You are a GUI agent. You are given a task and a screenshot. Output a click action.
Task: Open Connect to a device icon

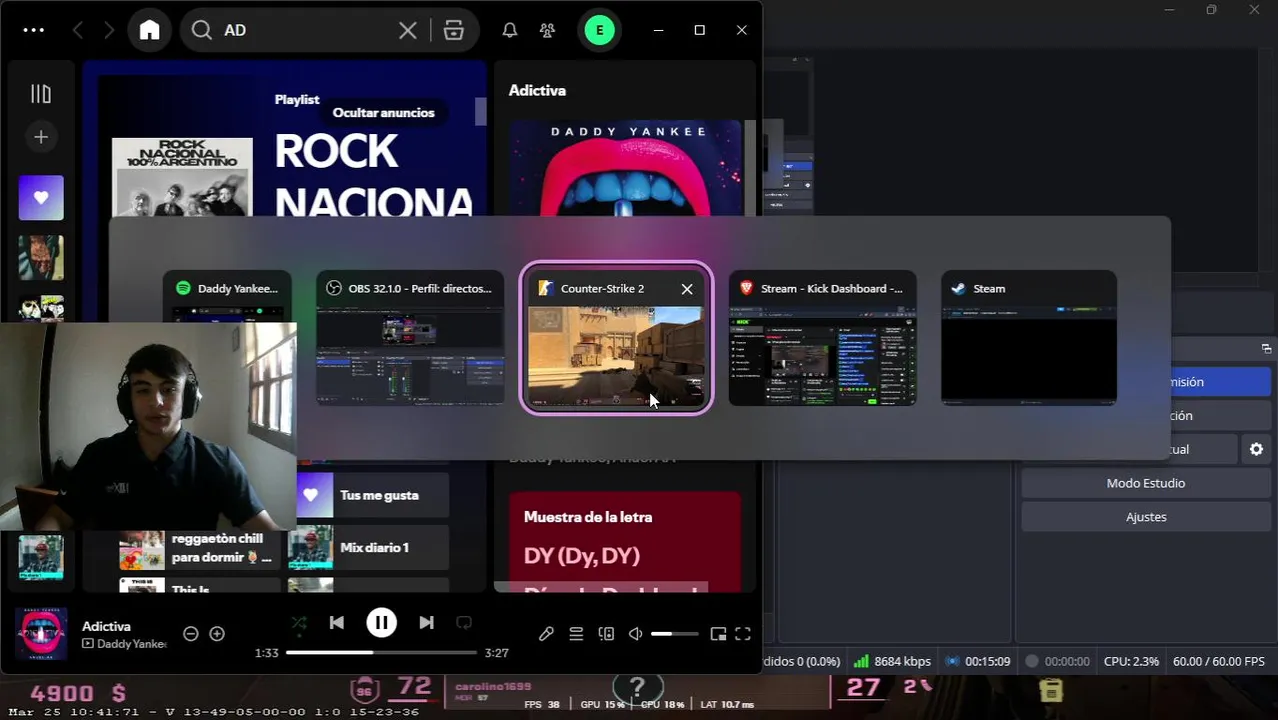[x=606, y=634]
